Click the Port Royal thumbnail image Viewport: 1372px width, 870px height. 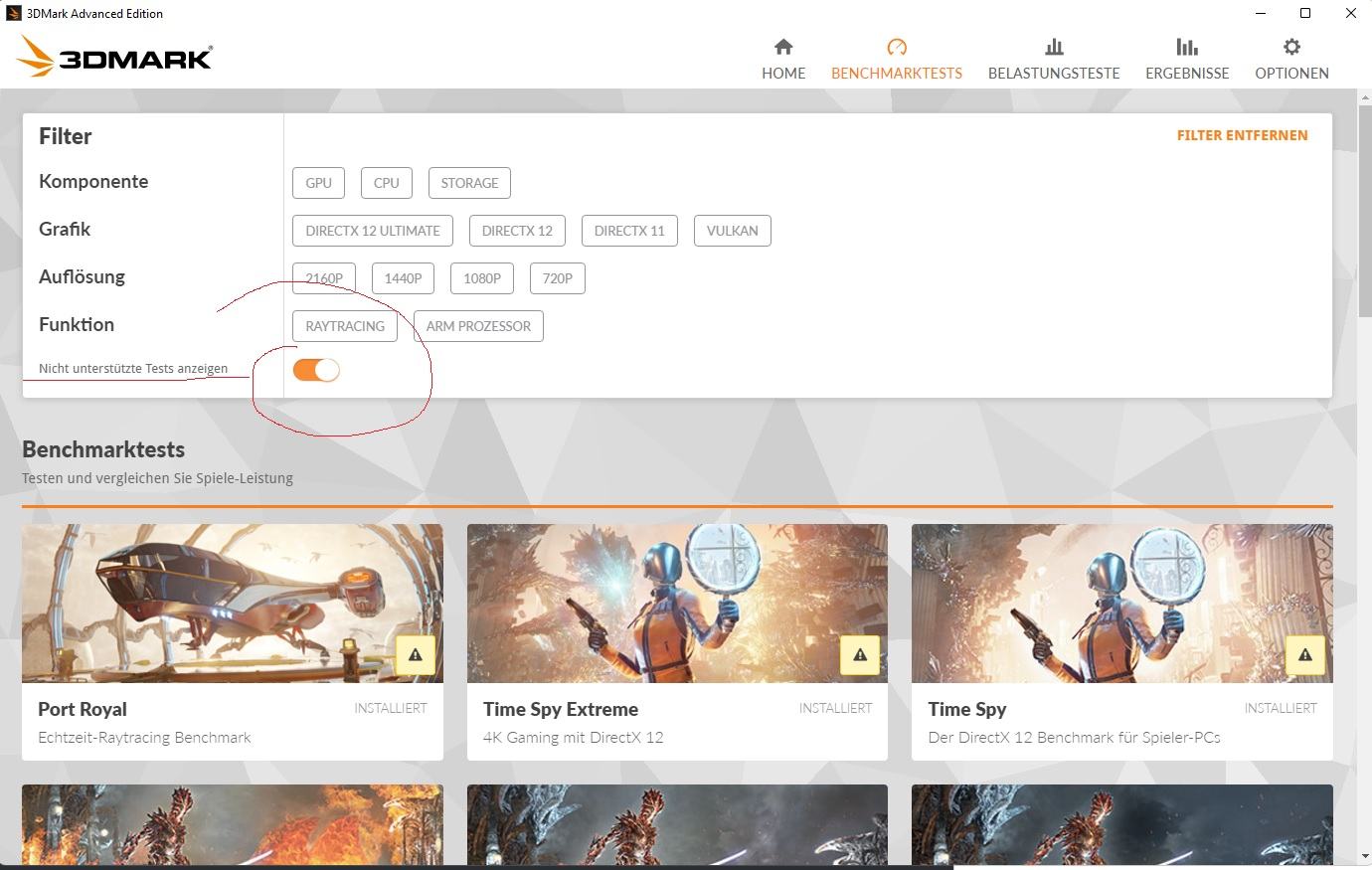[233, 604]
